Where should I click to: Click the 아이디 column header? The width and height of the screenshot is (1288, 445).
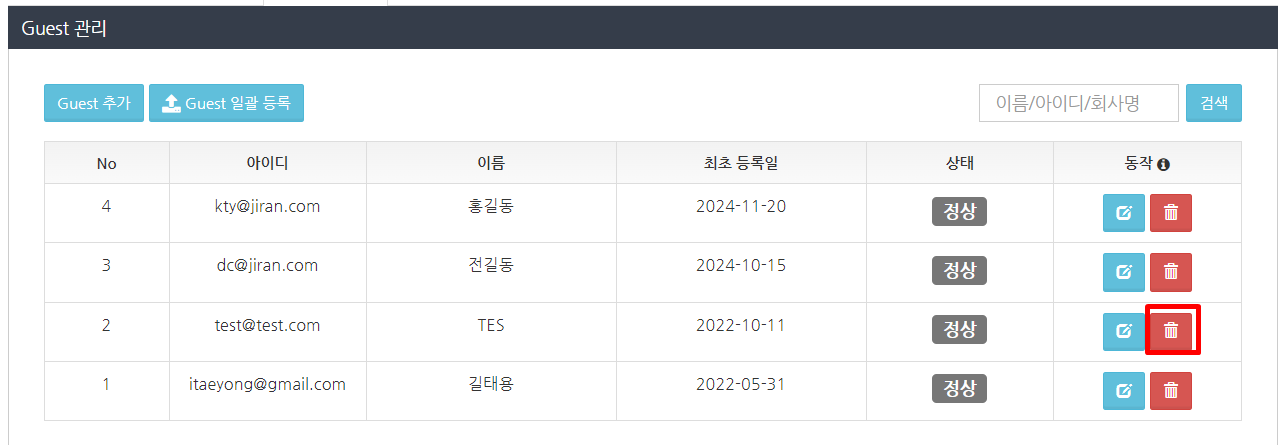(x=267, y=163)
